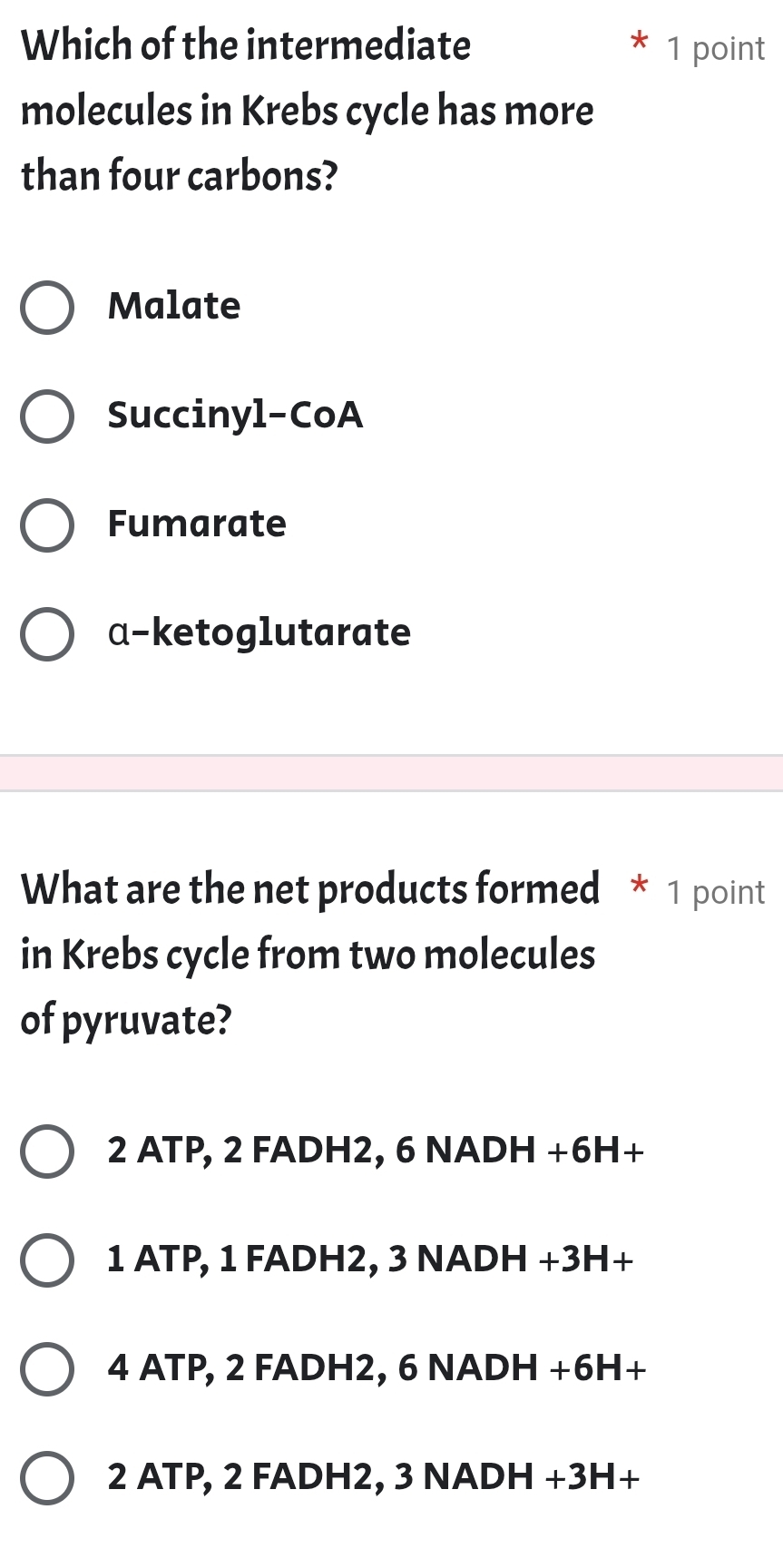Viewport: 783px width, 1568px height.
Task: Select α-ketoglutarate for the first question
Action: point(48,634)
